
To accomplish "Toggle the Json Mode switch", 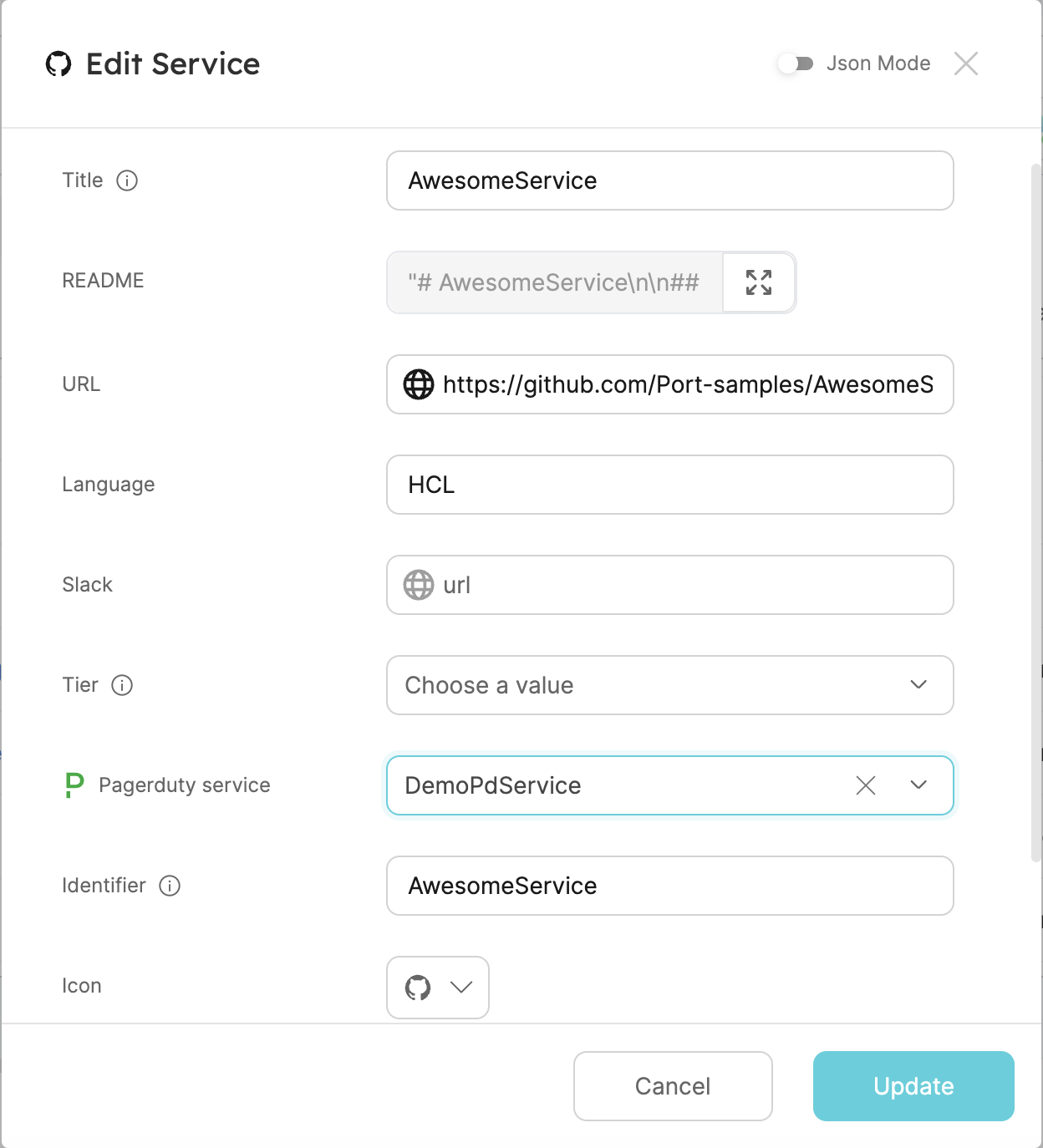I will point(796,63).
